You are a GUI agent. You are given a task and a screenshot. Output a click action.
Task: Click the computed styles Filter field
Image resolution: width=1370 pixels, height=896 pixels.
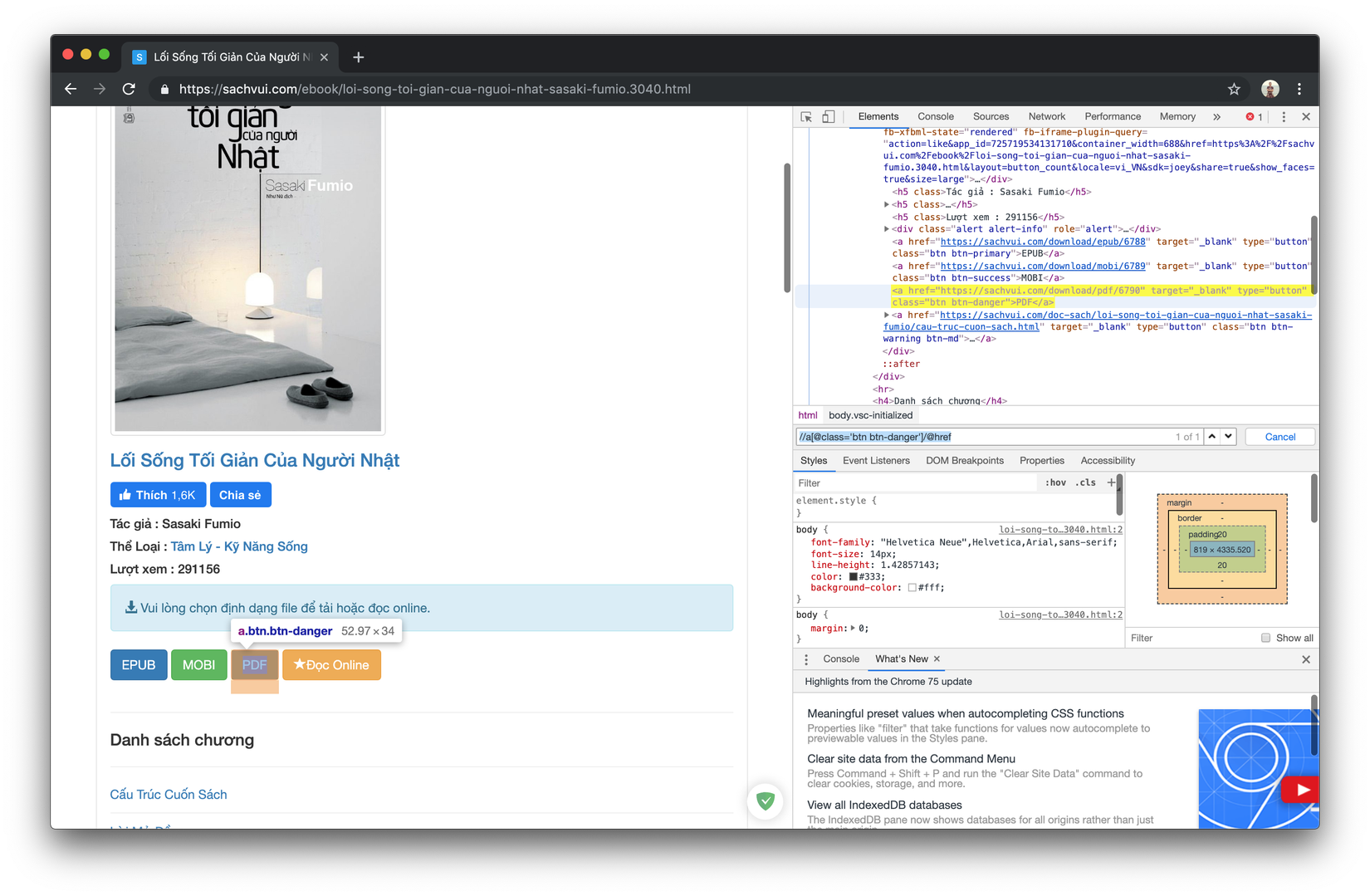[1191, 639]
